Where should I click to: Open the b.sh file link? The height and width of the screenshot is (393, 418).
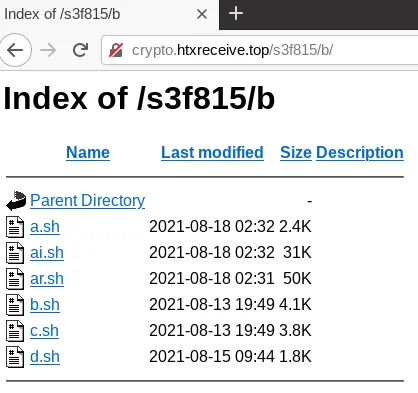[x=45, y=305]
